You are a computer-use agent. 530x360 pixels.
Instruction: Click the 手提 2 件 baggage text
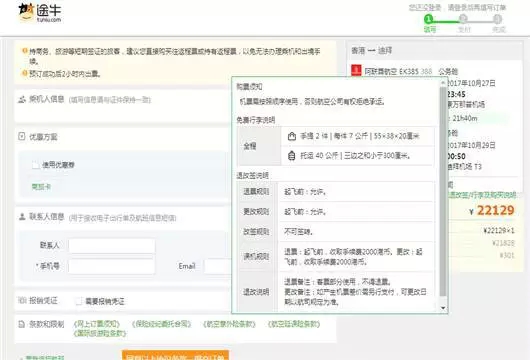[x=360, y=136]
